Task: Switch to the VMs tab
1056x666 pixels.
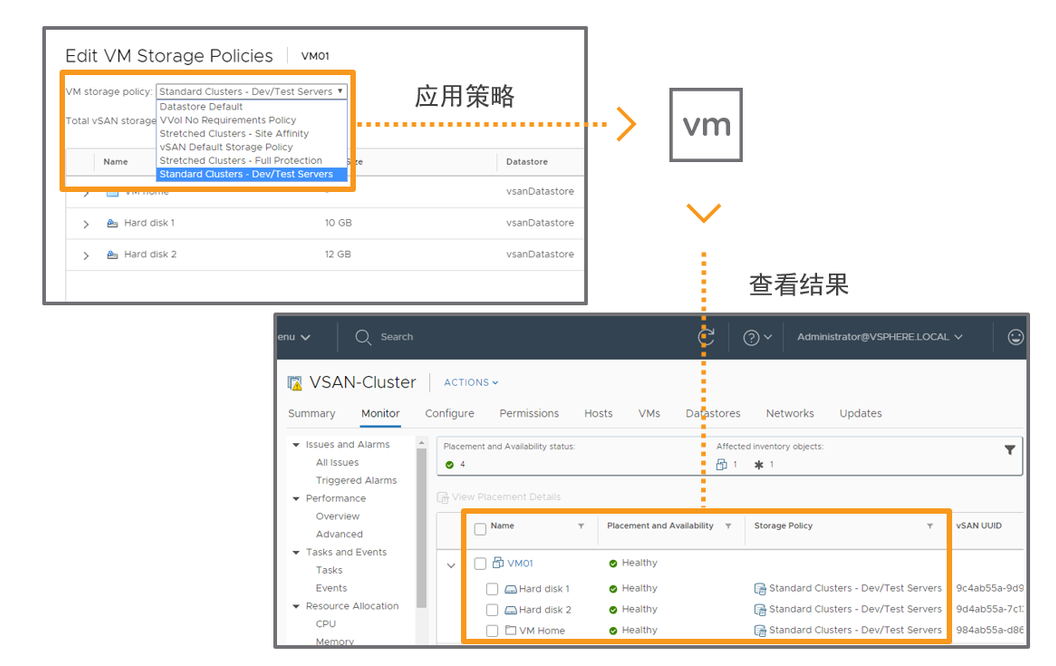Action: pos(649,413)
